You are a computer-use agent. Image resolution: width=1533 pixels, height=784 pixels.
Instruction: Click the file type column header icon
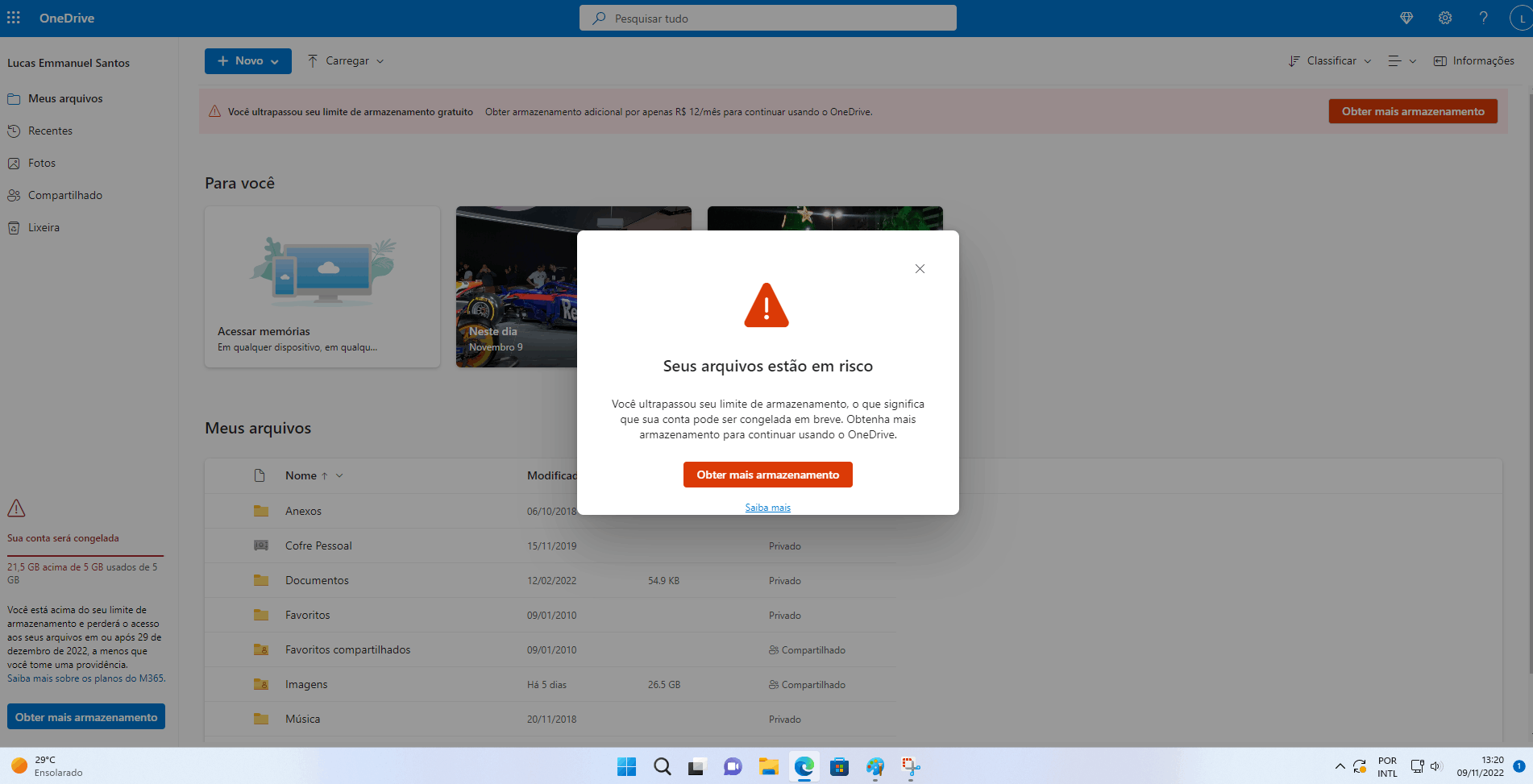coord(260,475)
